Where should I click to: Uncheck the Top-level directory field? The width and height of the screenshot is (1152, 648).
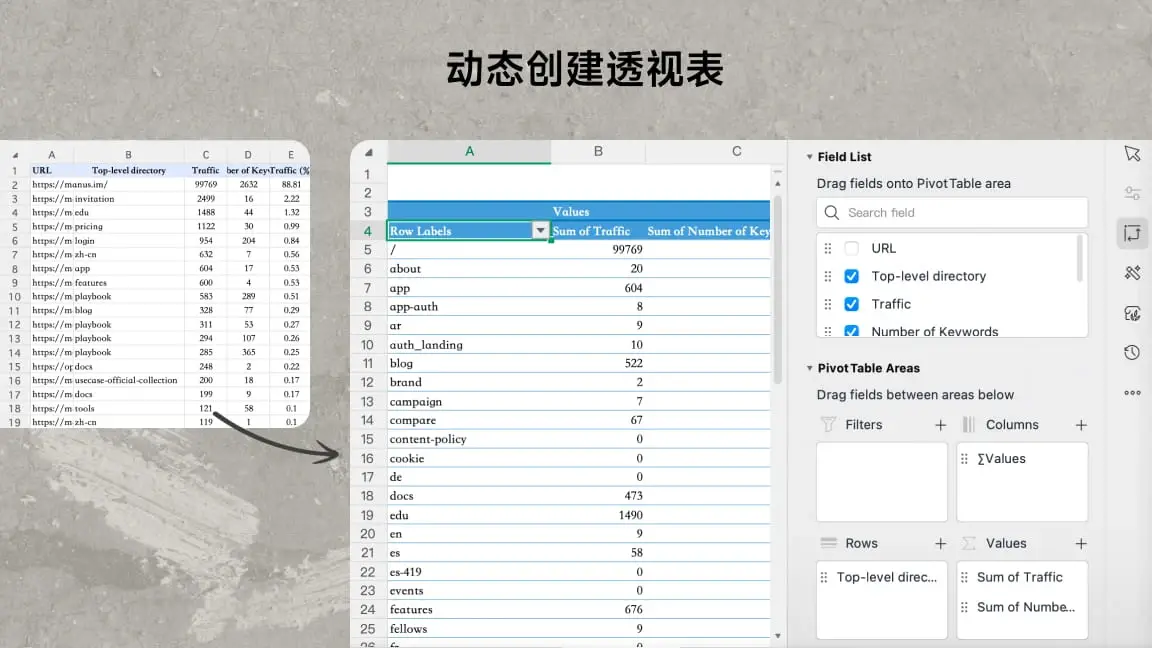[852, 276]
